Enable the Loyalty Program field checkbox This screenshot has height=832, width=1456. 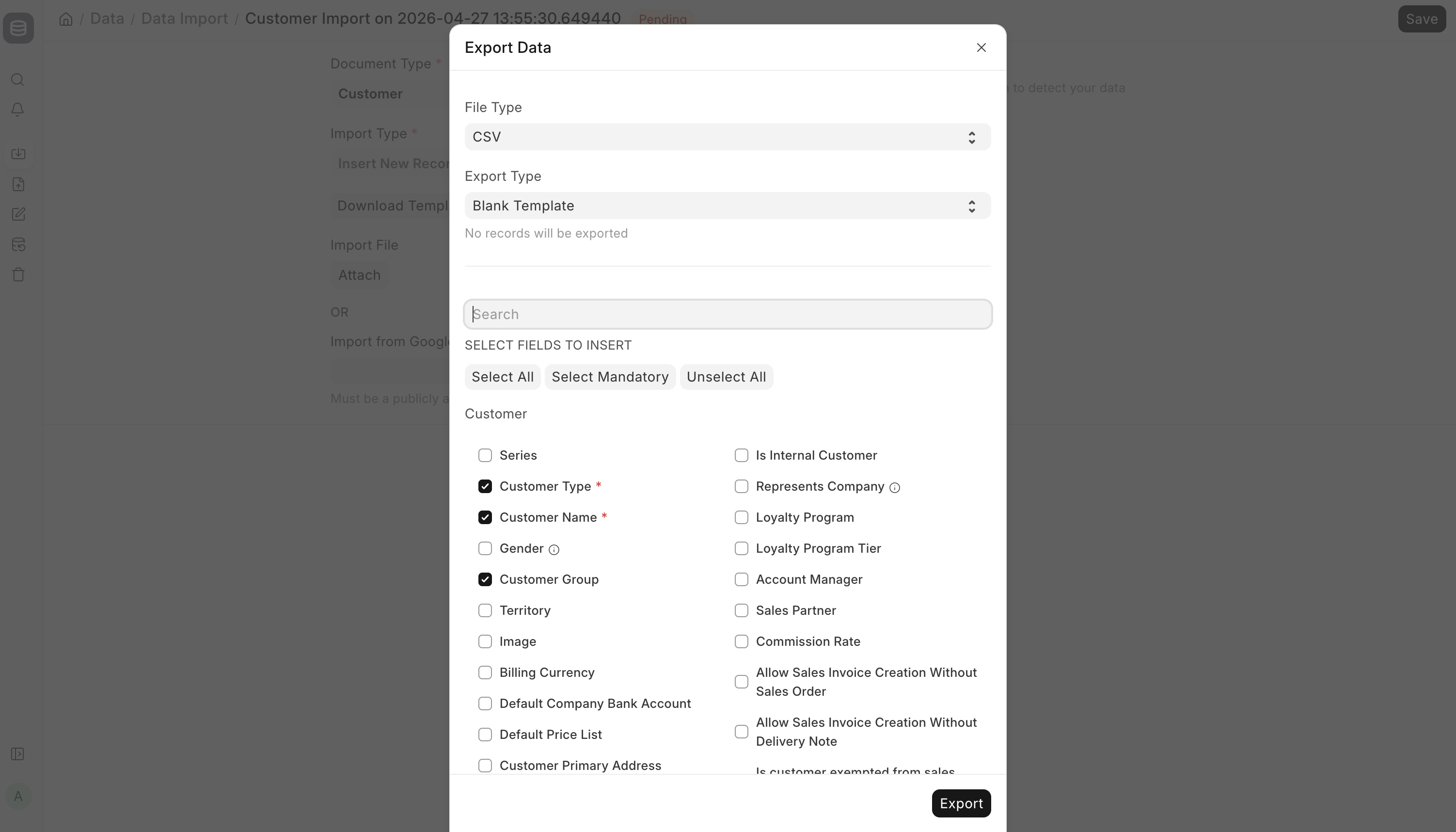741,517
